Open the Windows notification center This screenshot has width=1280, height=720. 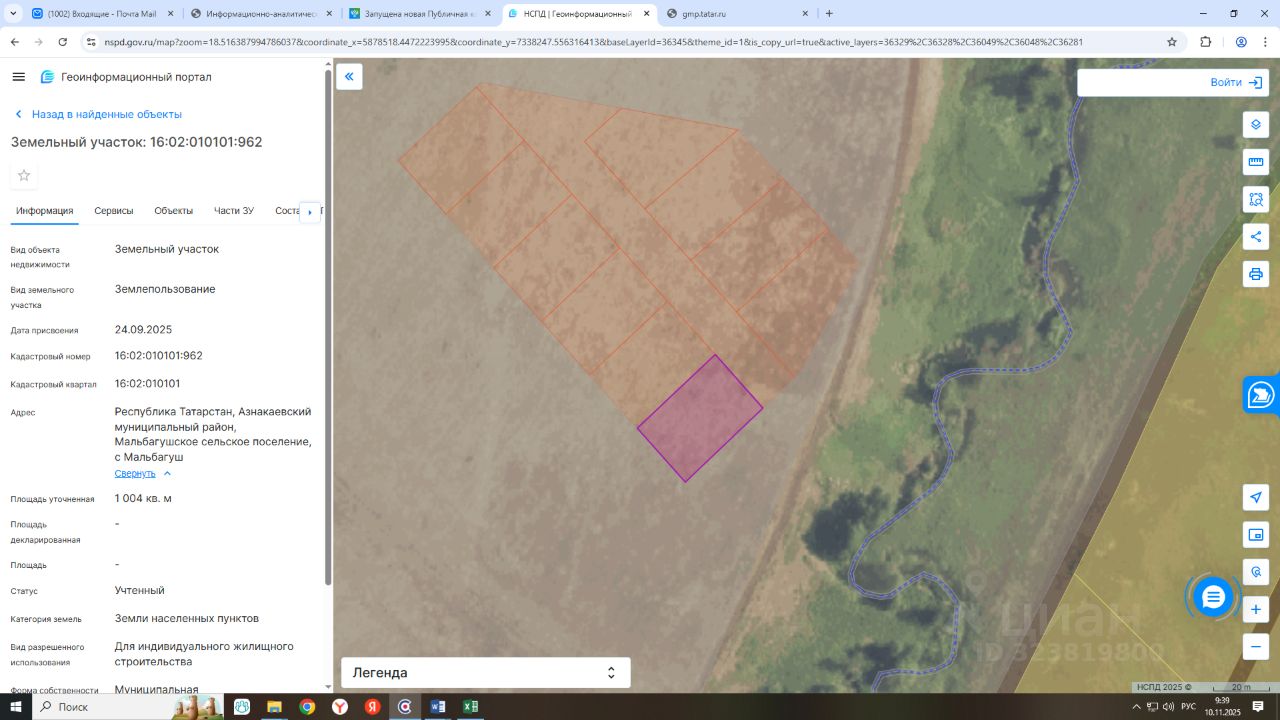(1259, 707)
